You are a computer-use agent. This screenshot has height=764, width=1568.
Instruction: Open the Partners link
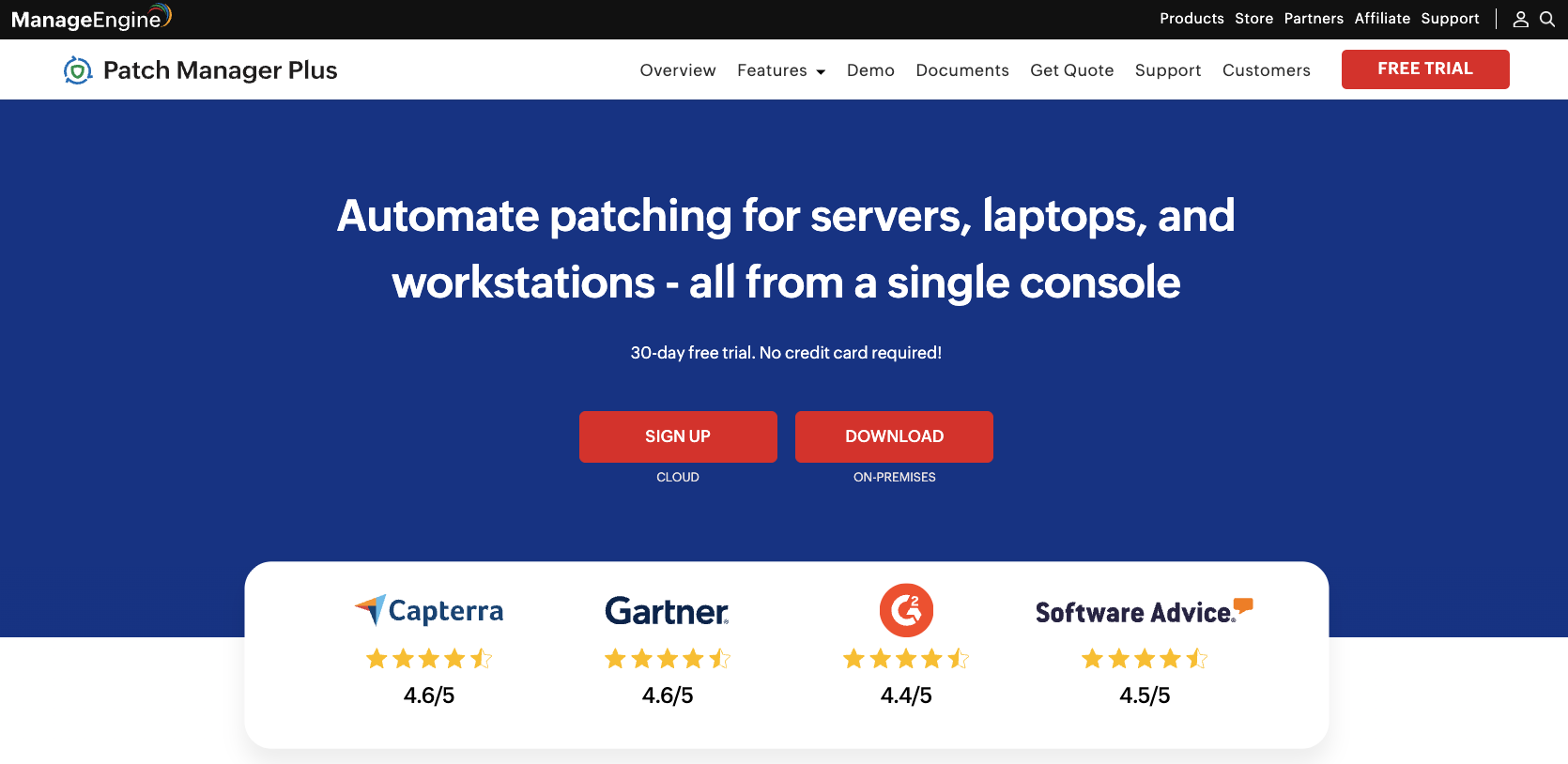point(1314,19)
